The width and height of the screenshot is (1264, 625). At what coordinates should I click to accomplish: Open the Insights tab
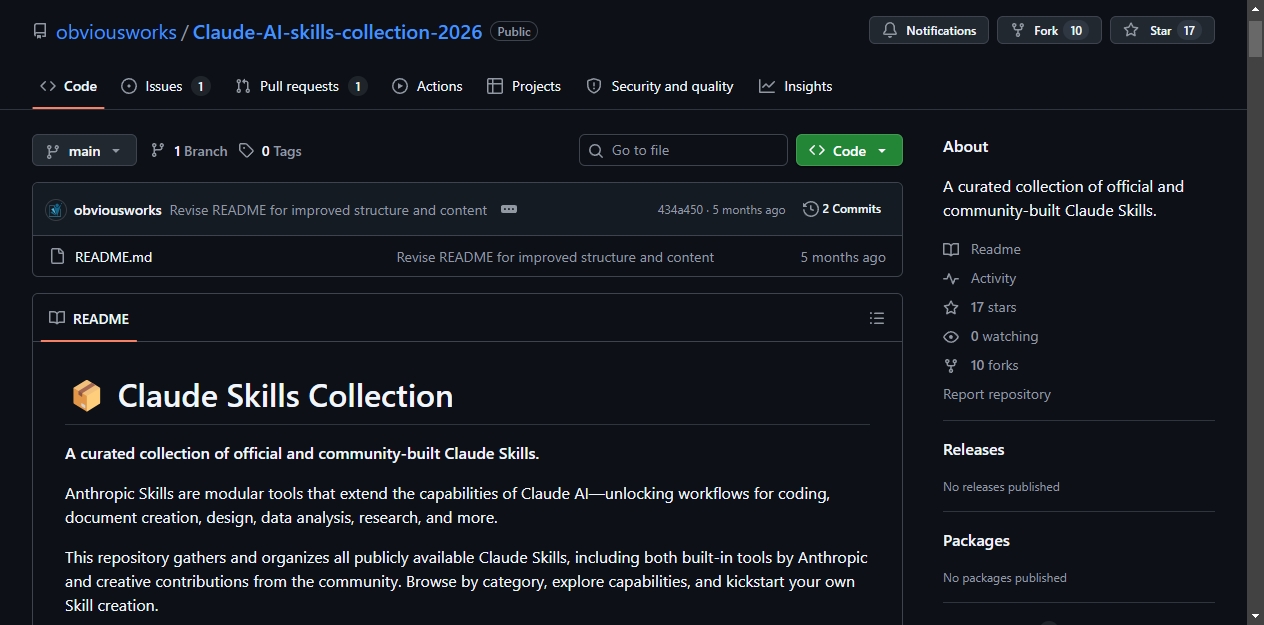795,86
